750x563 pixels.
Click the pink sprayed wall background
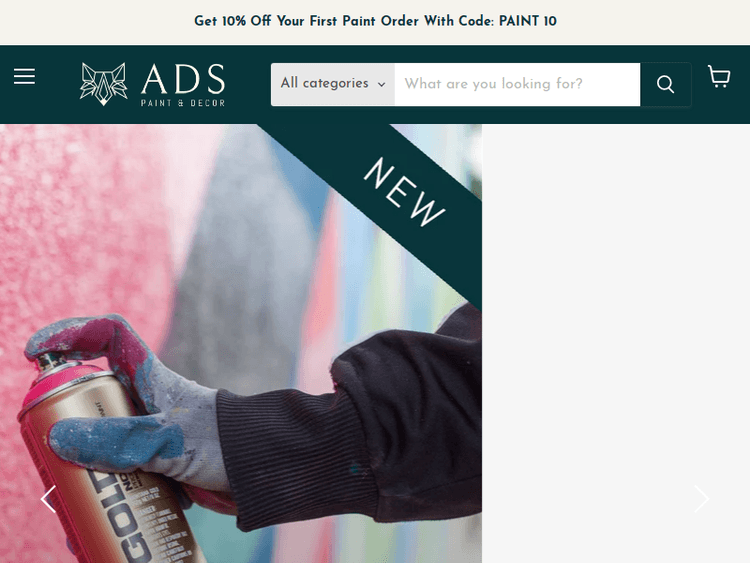(x=81, y=215)
